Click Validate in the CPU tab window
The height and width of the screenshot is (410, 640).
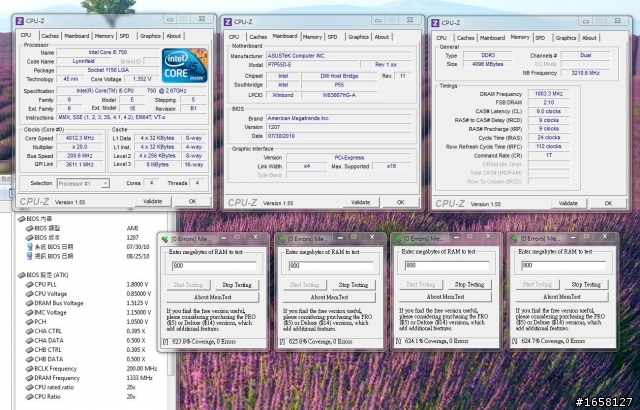point(153,202)
